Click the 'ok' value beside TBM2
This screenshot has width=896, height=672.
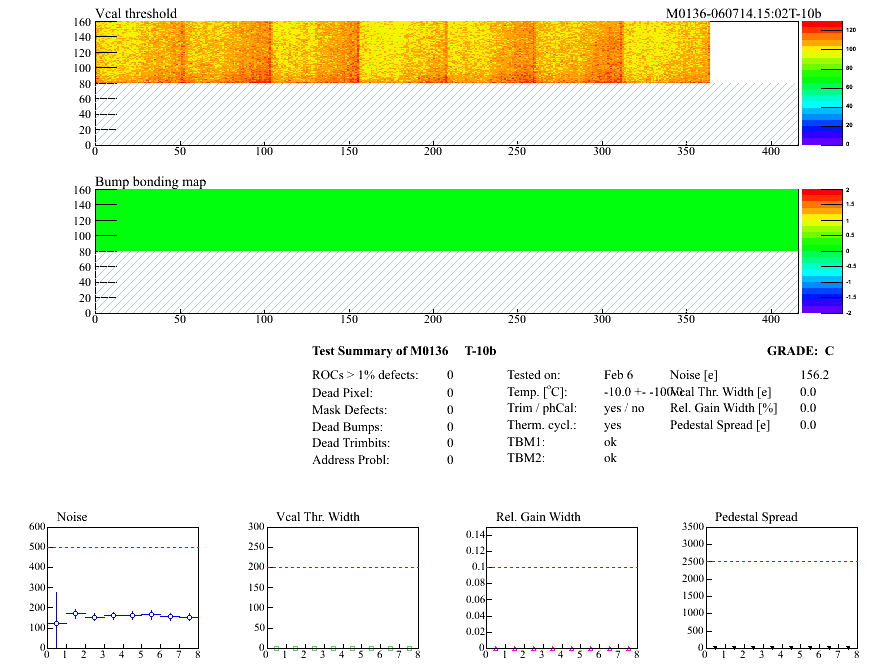[x=610, y=458]
